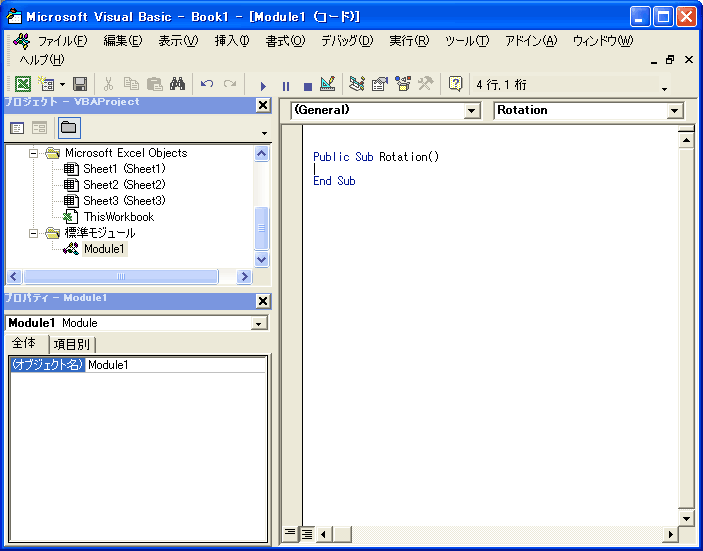Collapse Microsoft Excel Objects folder
703x551 pixels.
click(33, 153)
